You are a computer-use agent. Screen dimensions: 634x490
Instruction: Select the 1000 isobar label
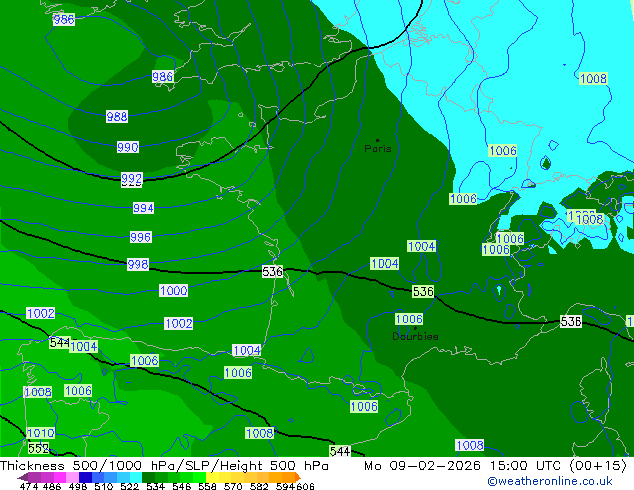pos(173,290)
